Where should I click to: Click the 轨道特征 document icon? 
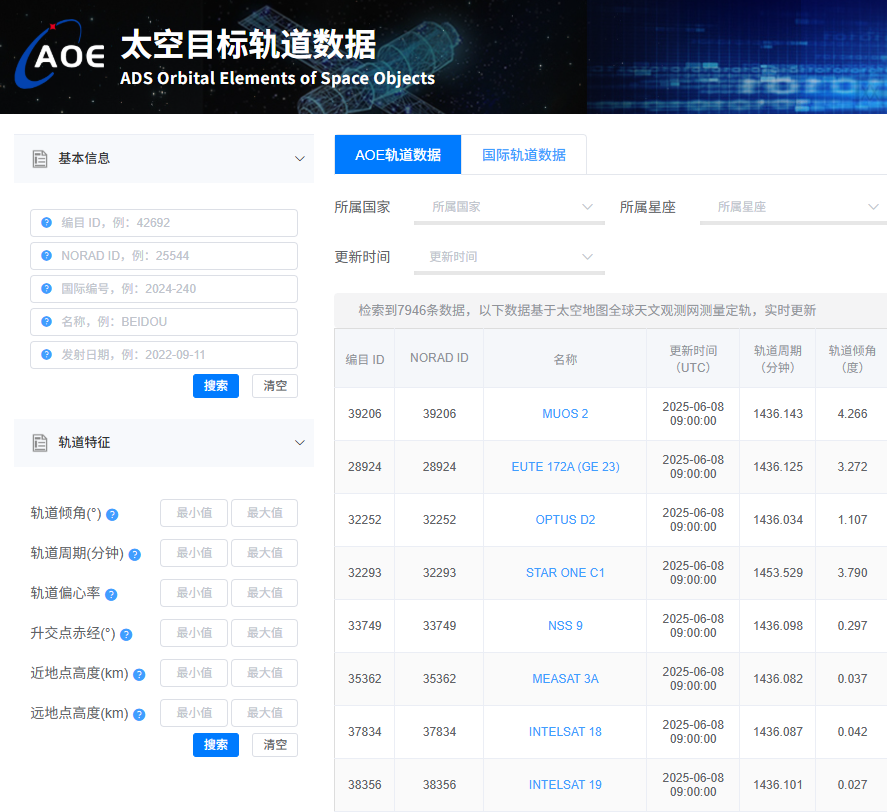coord(40,443)
